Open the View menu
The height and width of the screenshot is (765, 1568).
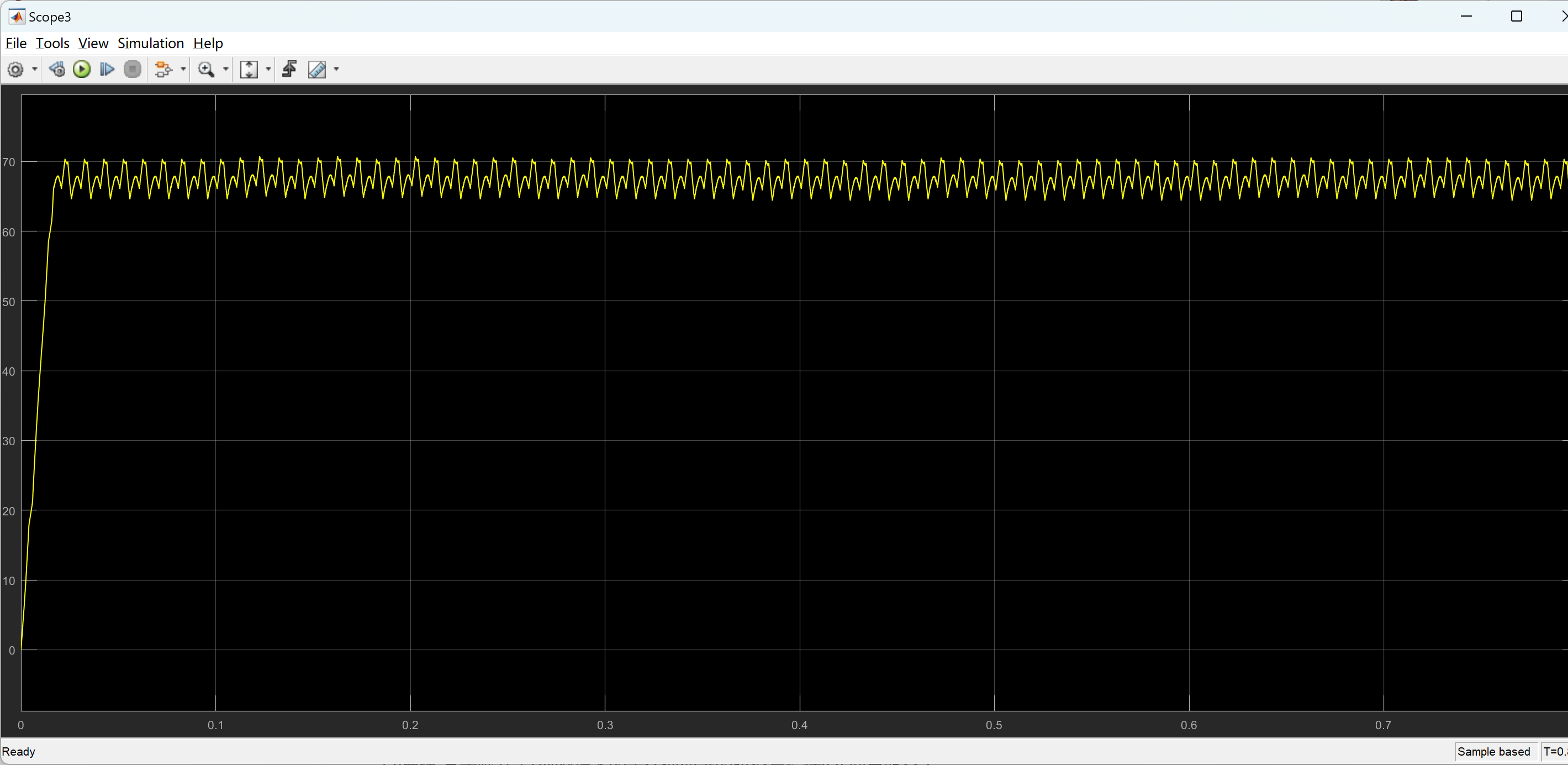[93, 43]
